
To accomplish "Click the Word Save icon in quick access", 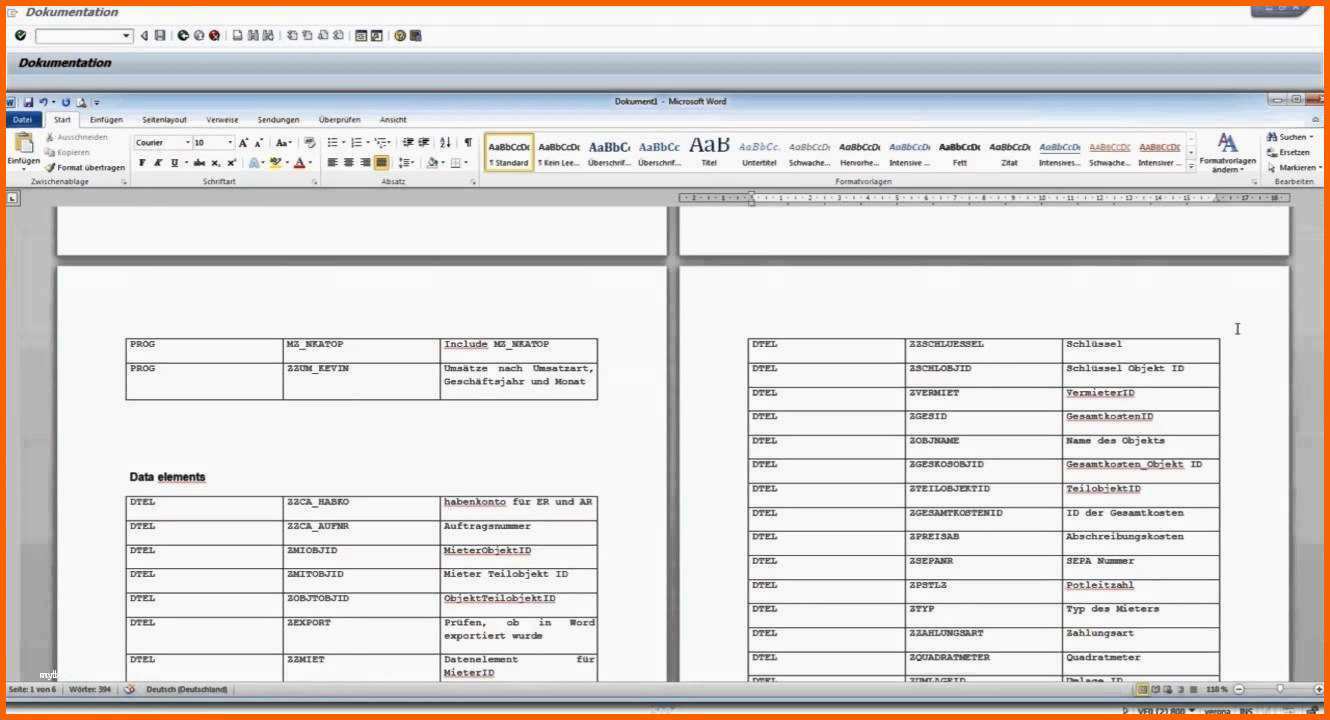I will tap(28, 102).
